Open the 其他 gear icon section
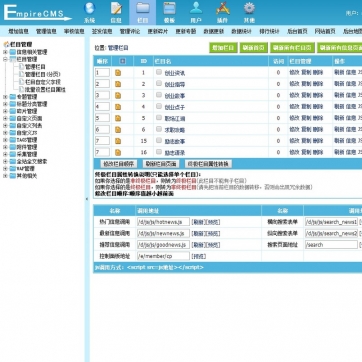Image resolution: width=362 pixels, height=362 pixels. pos(249,12)
